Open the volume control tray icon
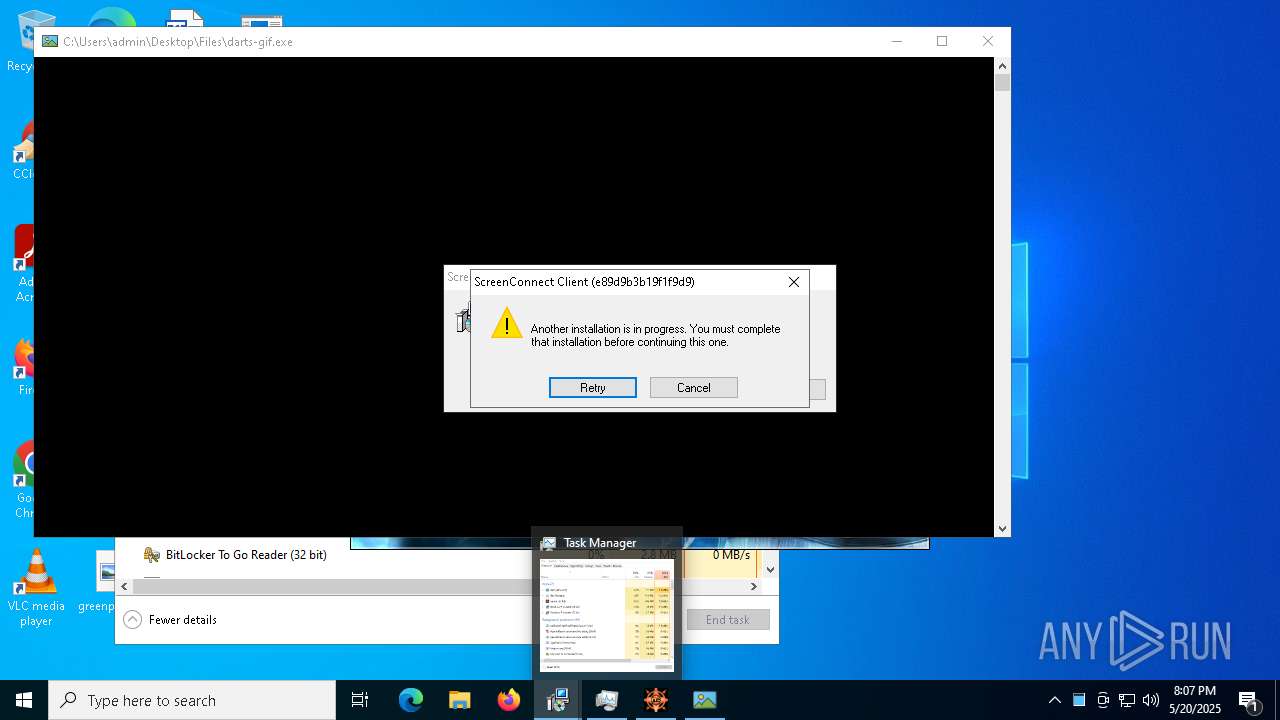The width and height of the screenshot is (1280, 720). tap(1151, 700)
